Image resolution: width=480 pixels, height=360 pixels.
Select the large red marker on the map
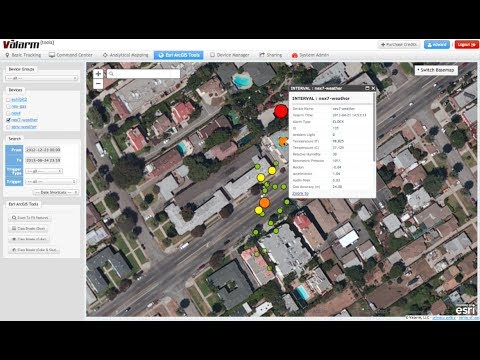point(281,111)
